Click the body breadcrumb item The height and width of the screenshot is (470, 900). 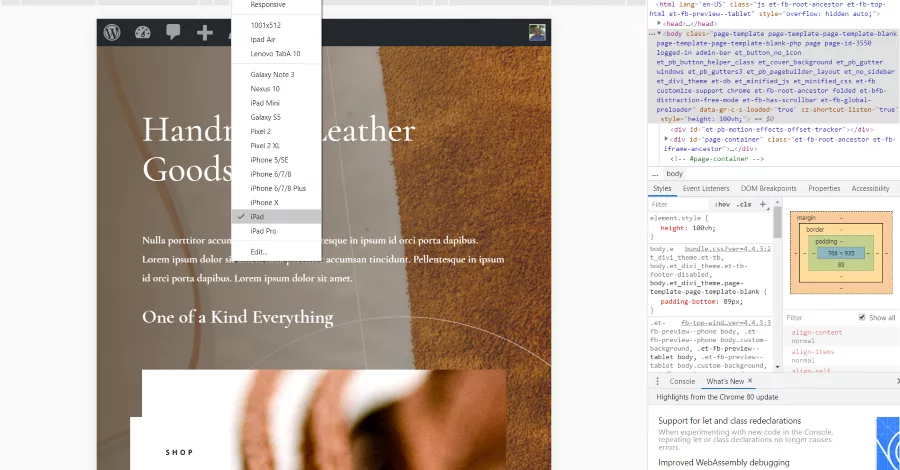(674, 174)
